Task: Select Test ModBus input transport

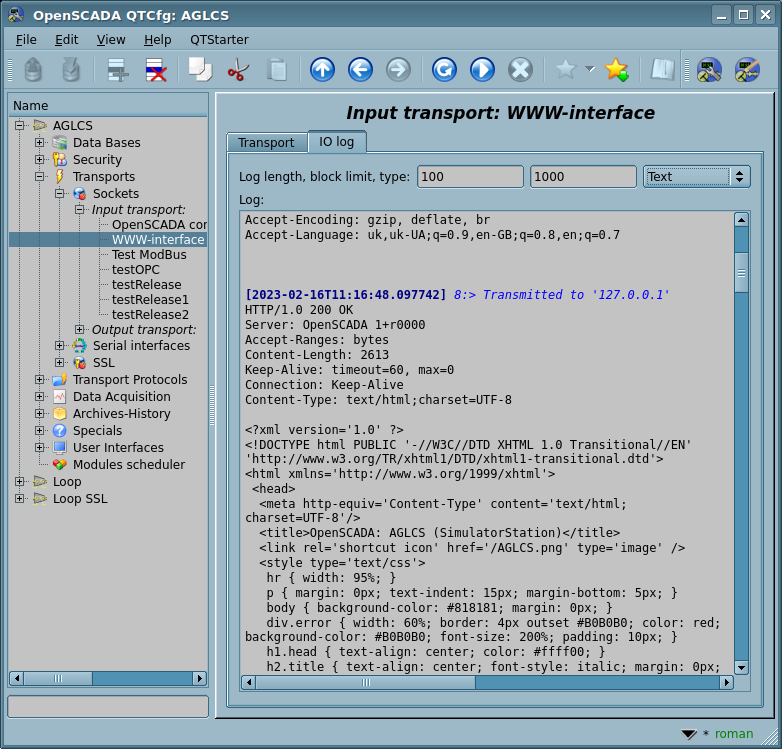Action: [x=149, y=254]
